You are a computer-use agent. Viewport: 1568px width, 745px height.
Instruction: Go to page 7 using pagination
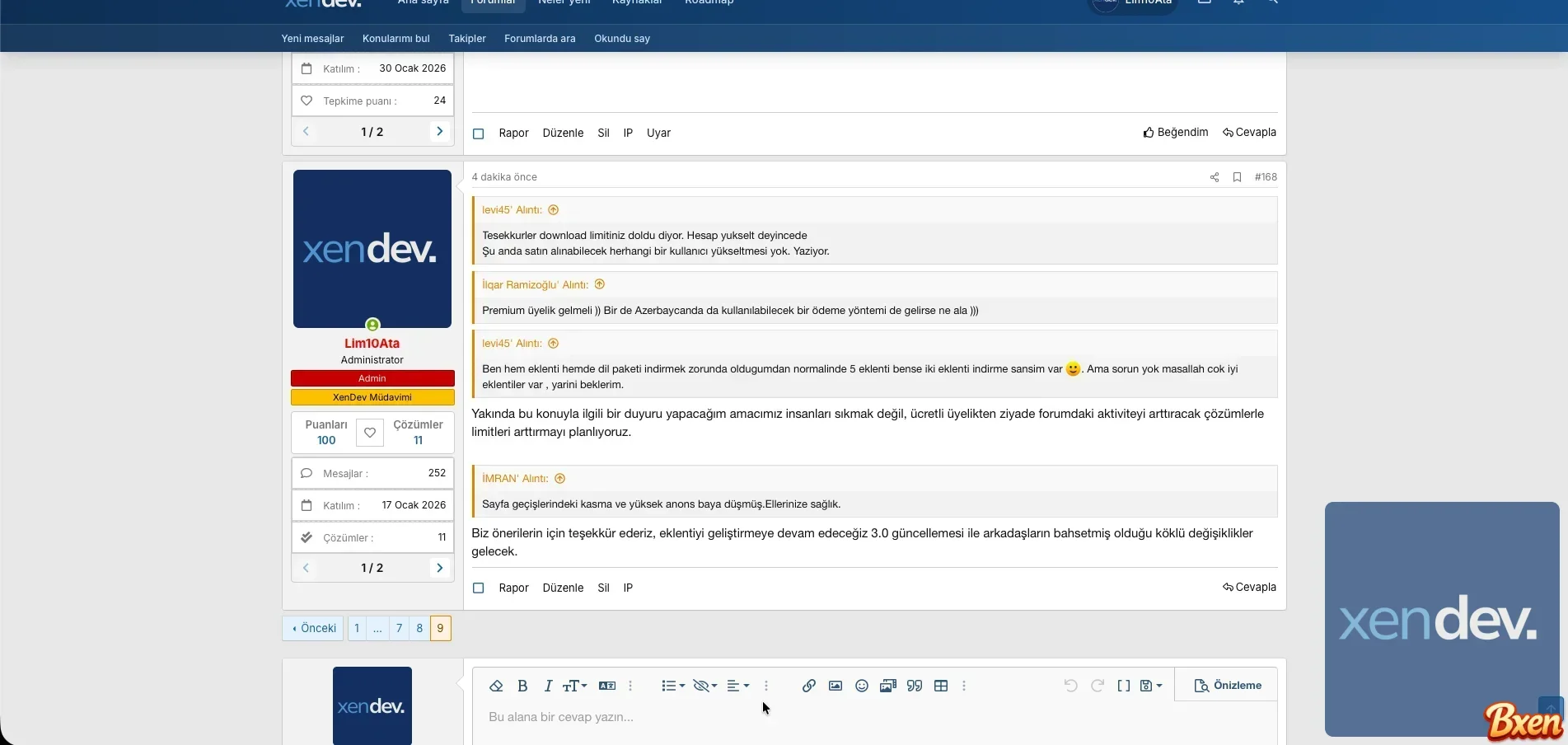pyautogui.click(x=399, y=628)
